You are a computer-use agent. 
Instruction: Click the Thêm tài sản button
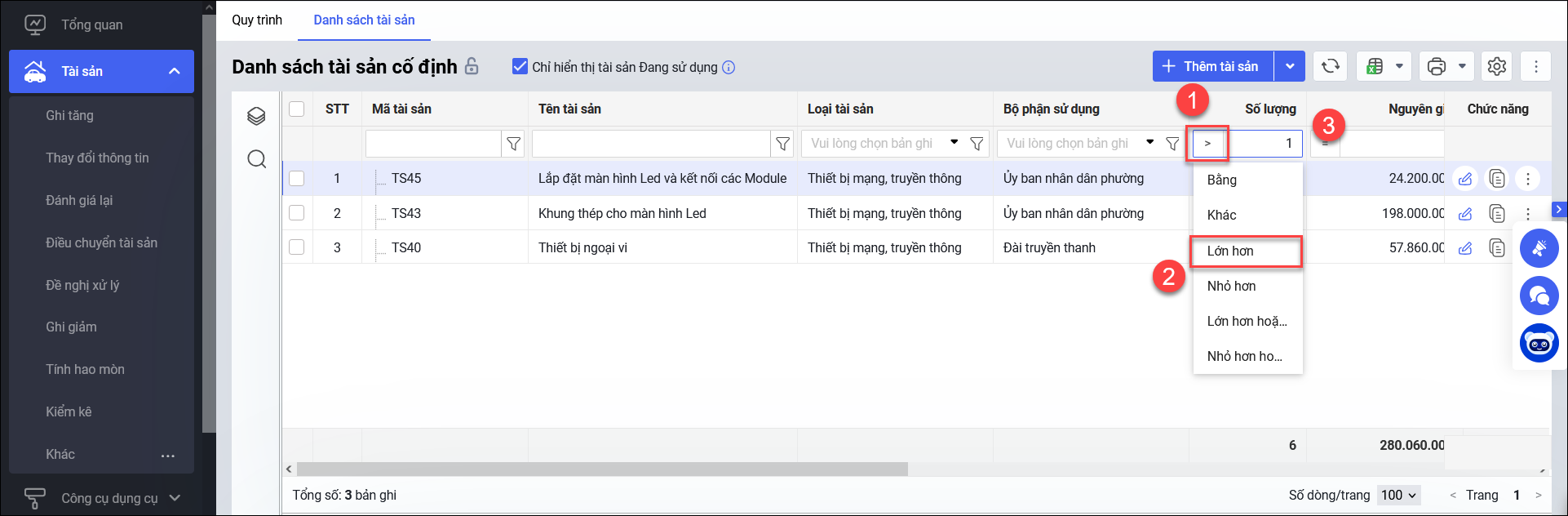(x=1212, y=66)
